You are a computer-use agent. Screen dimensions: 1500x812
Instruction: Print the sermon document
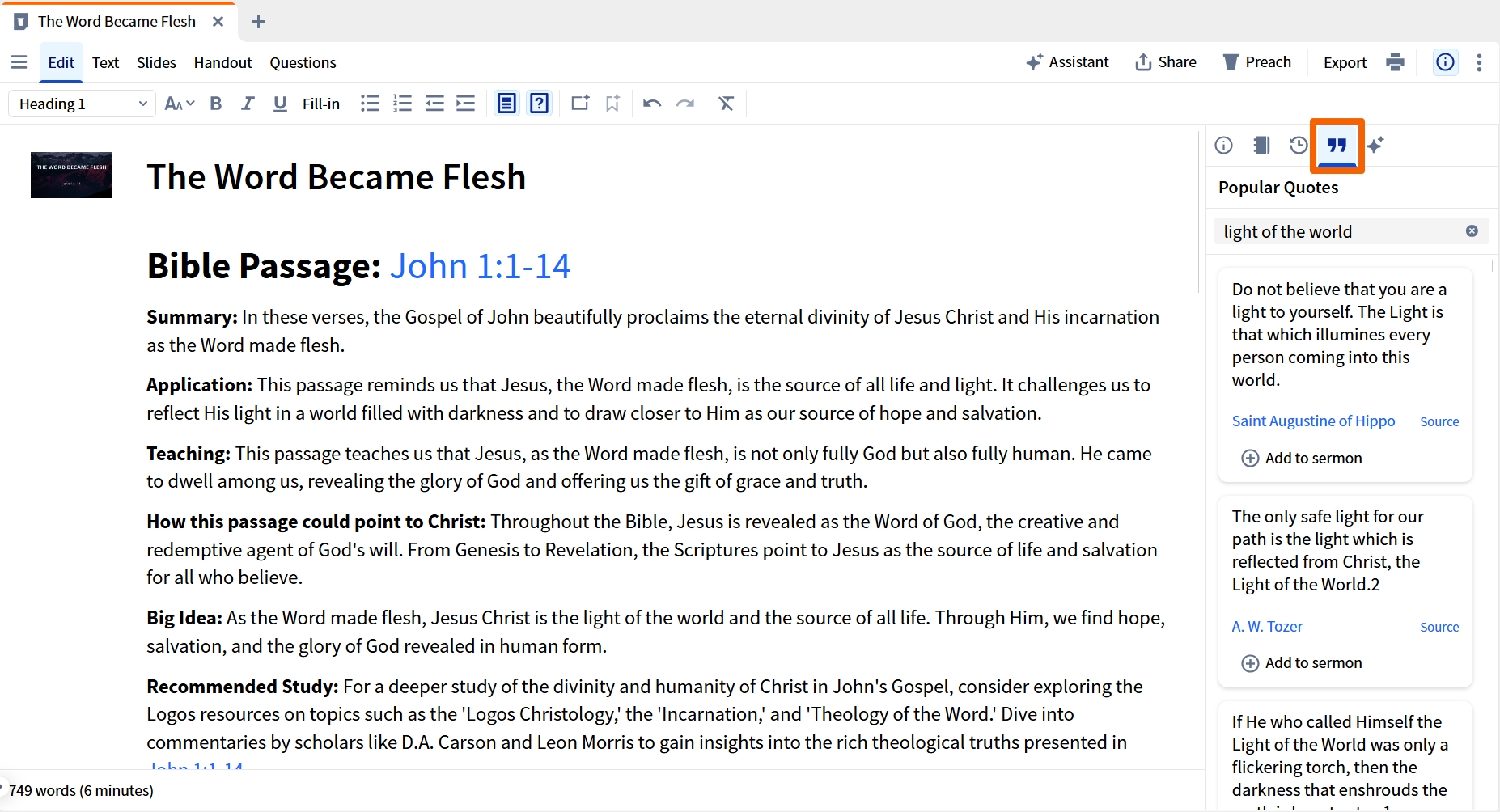pyautogui.click(x=1395, y=62)
